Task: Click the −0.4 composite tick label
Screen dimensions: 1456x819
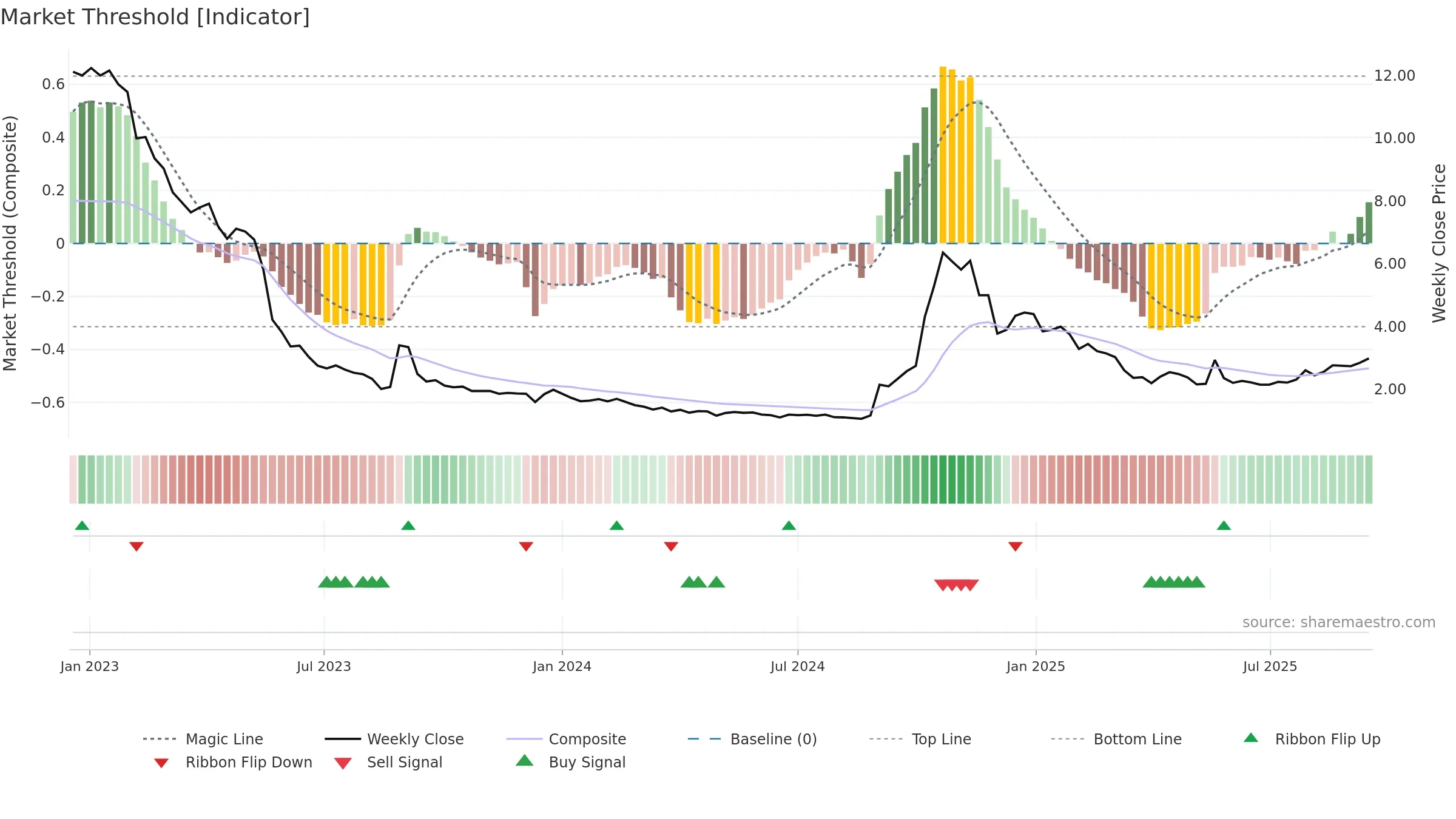Action: tap(48, 349)
